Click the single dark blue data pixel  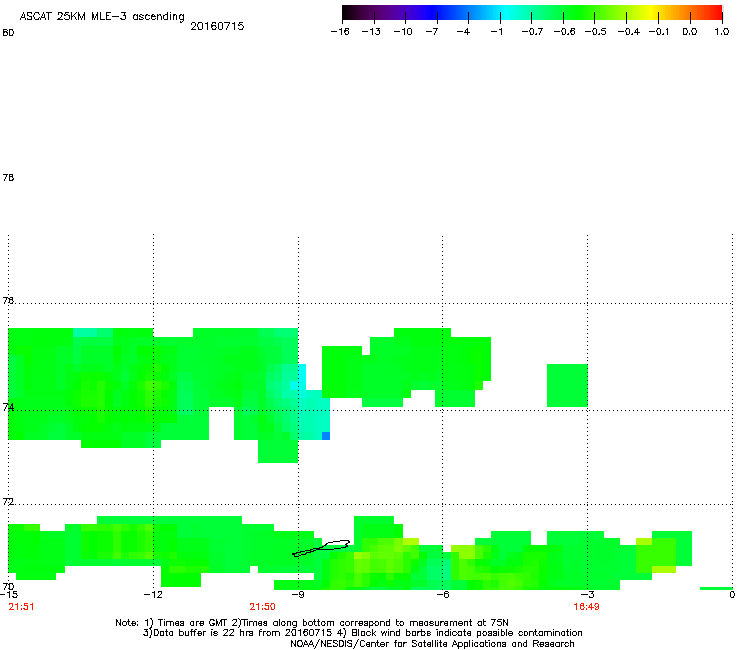[326, 436]
